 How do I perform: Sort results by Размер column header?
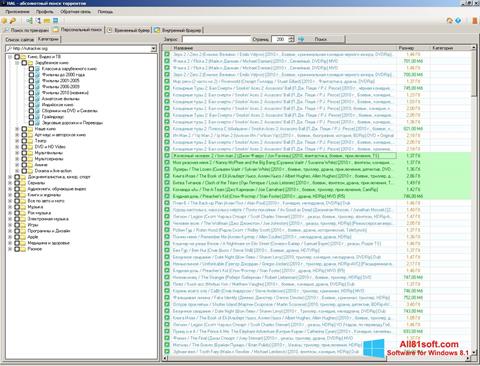click(413, 48)
